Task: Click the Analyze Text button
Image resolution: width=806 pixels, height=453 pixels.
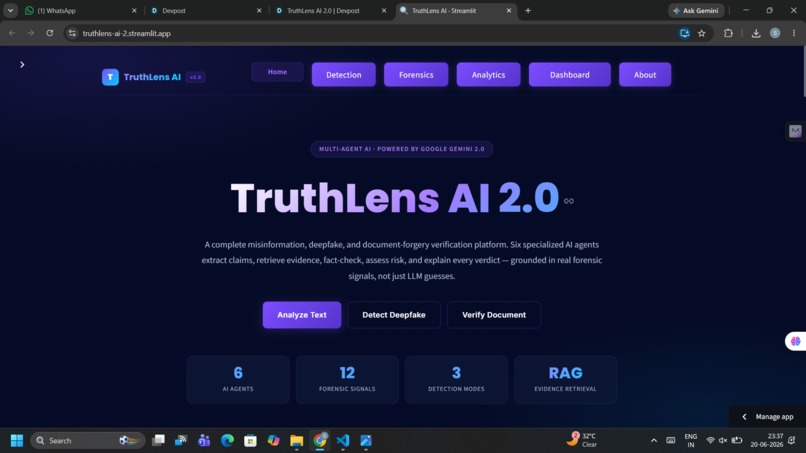Action: [x=302, y=315]
